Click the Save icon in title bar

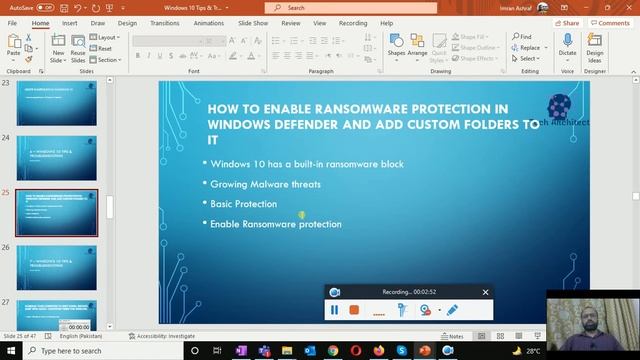64,8
